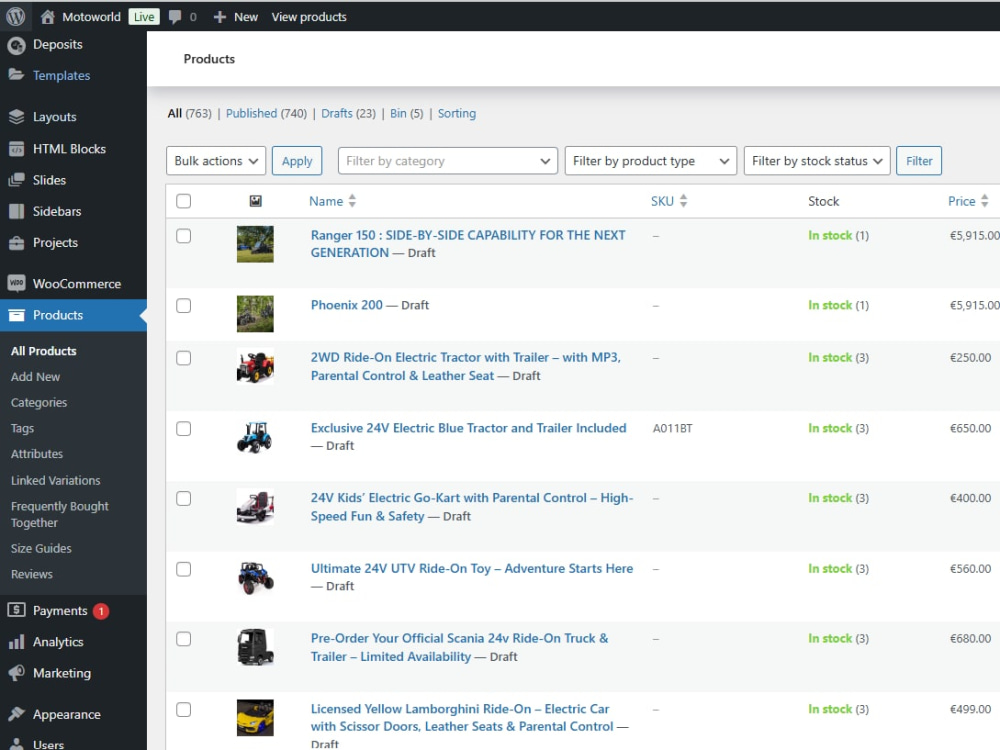The image size is (1000, 750).
Task: Click the A011BT SKU text
Action: click(672, 429)
